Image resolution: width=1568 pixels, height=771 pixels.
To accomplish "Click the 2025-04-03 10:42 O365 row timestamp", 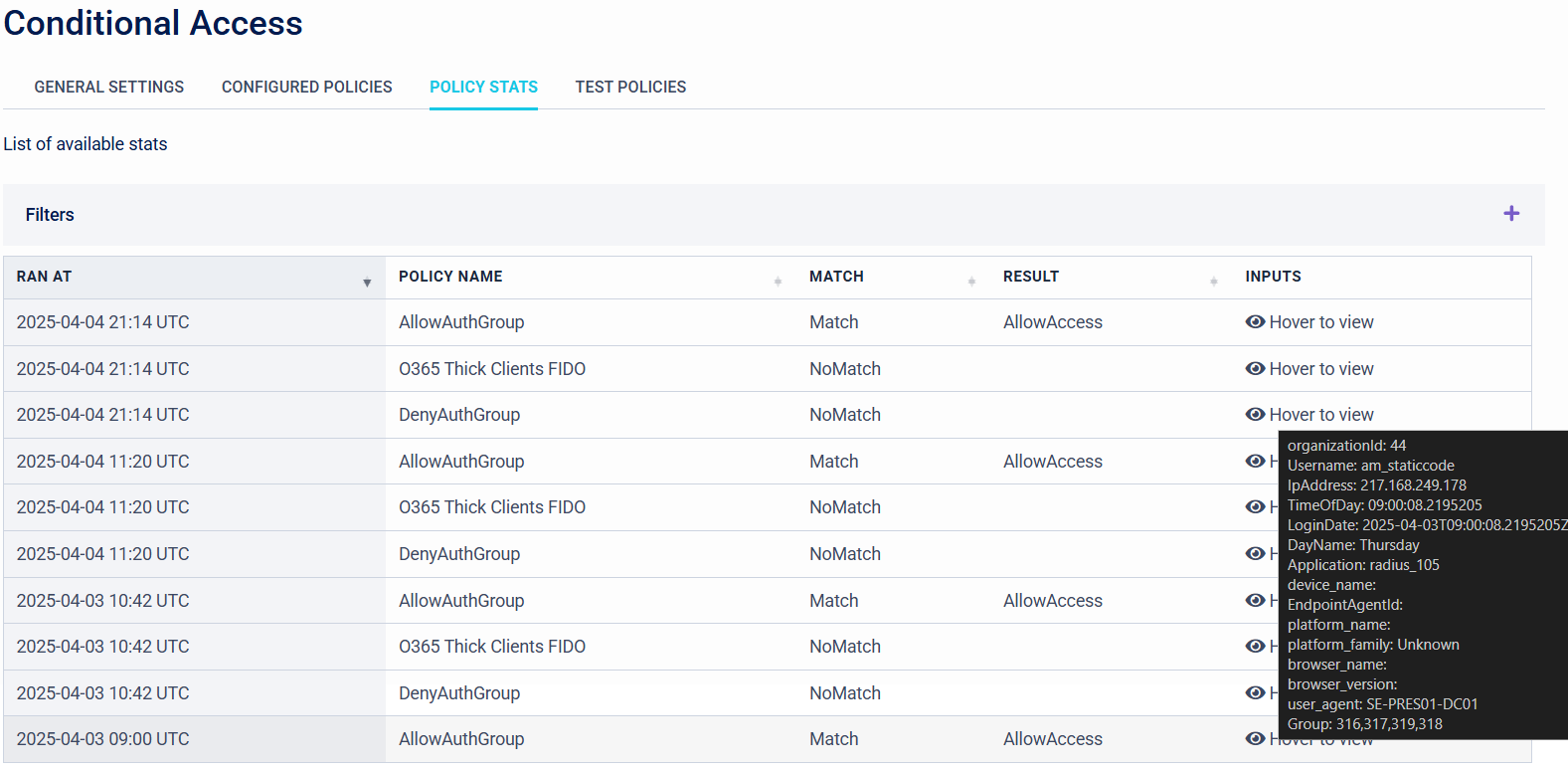I will (102, 647).
